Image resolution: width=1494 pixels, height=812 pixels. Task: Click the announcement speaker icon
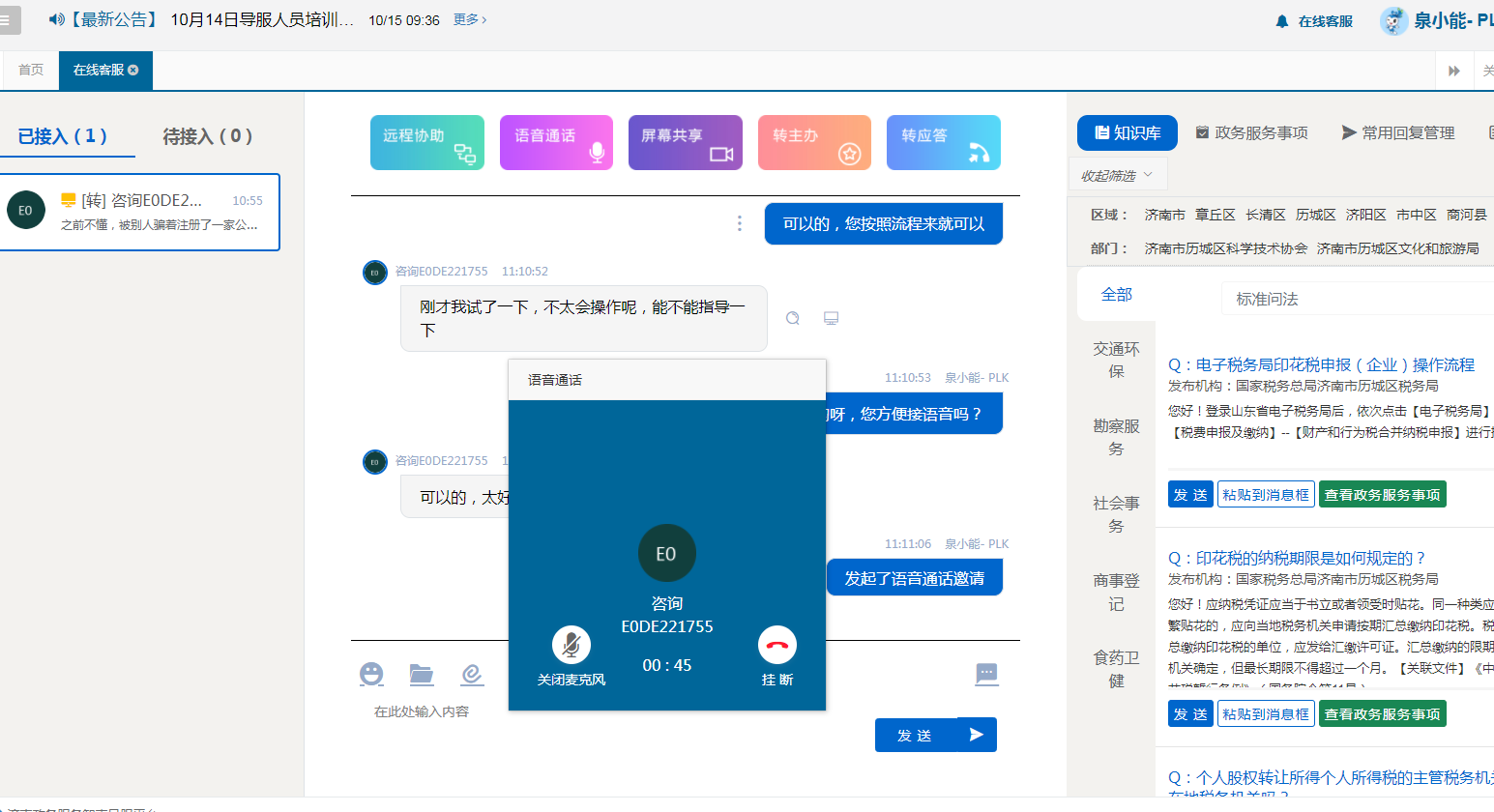click(56, 19)
